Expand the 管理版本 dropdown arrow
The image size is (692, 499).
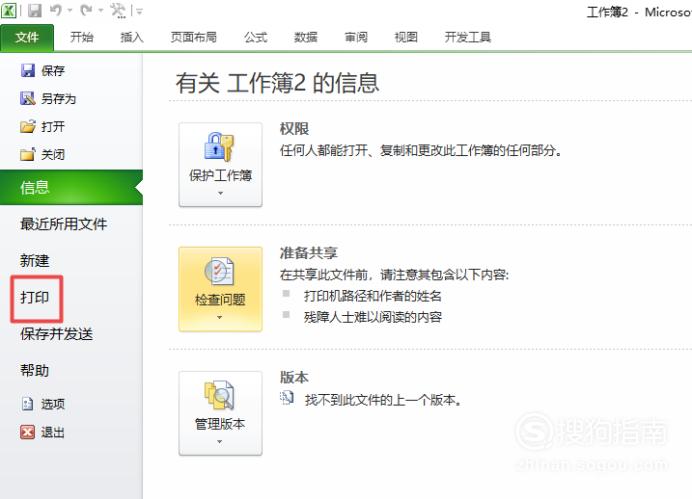coord(220,442)
